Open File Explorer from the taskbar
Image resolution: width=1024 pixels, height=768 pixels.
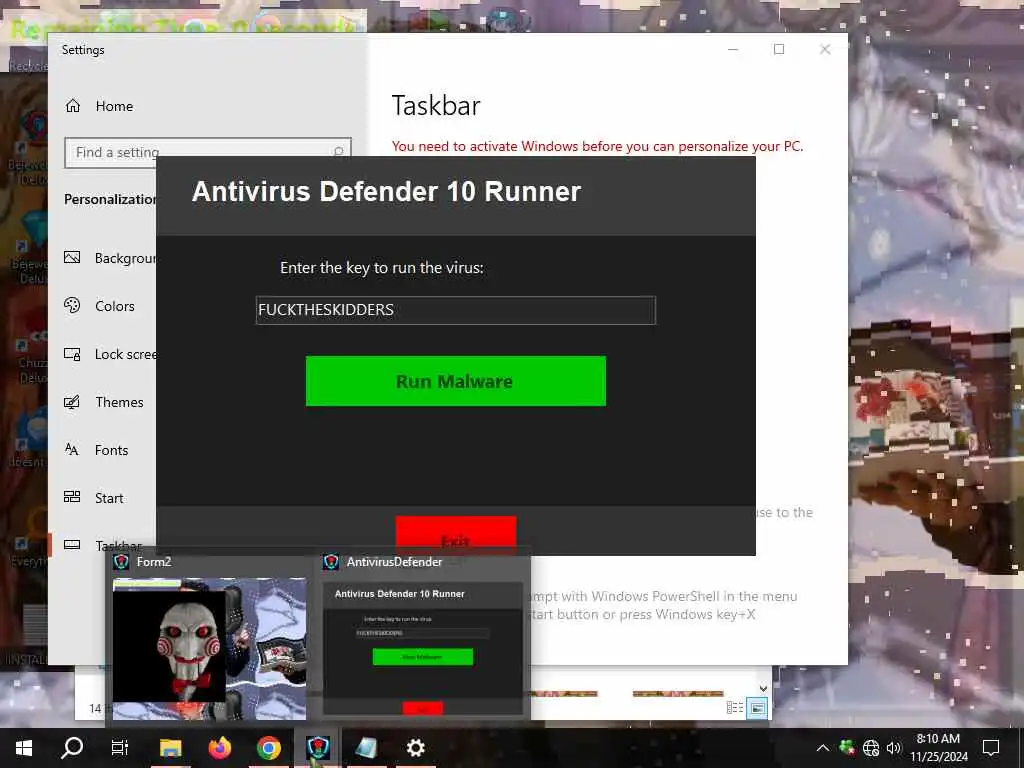[170, 748]
